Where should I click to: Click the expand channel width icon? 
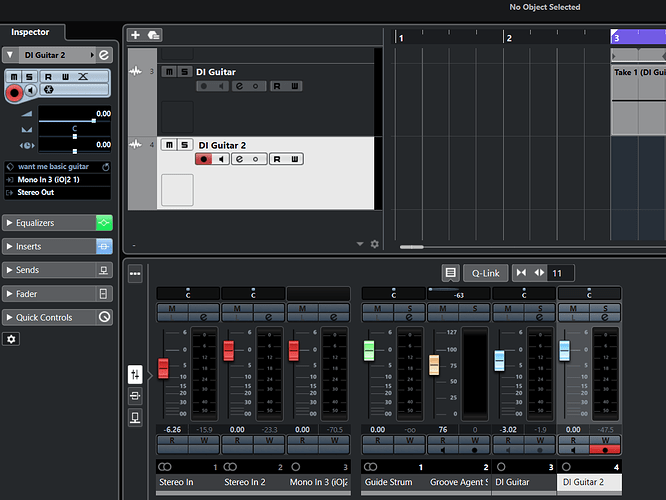tap(539, 273)
